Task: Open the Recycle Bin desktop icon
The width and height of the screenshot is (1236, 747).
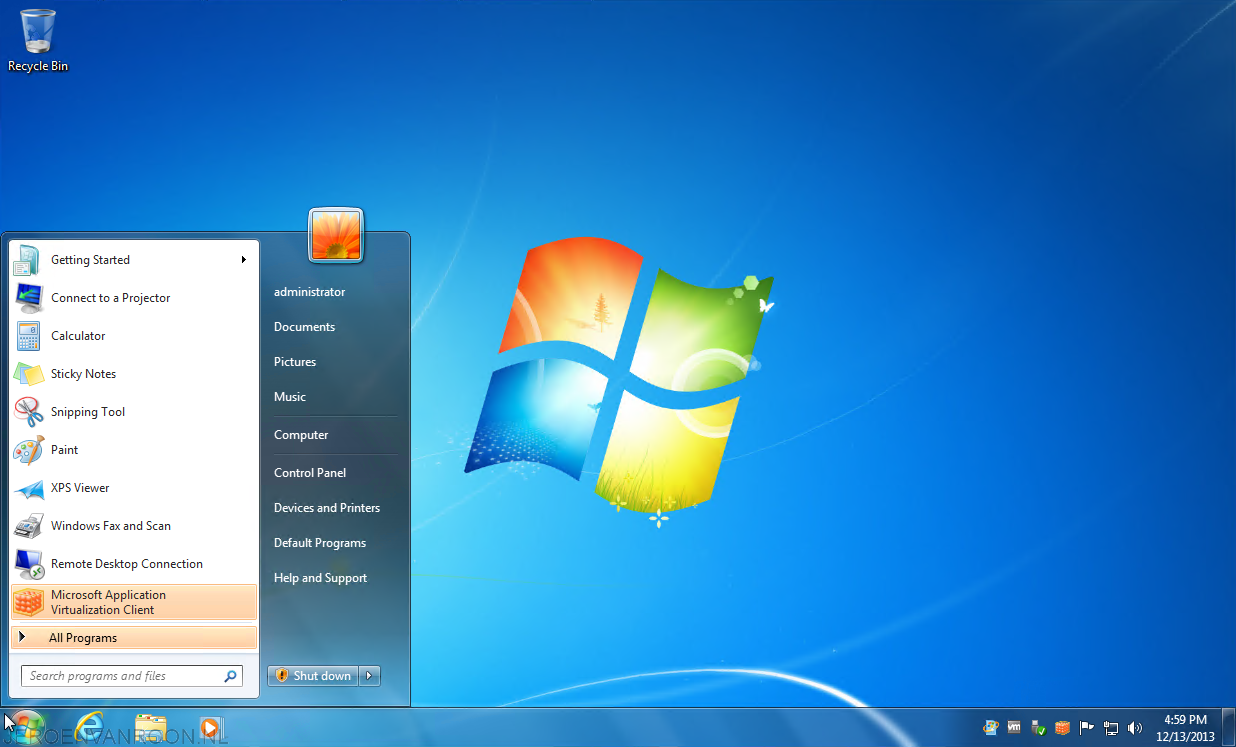Action: pos(38,40)
